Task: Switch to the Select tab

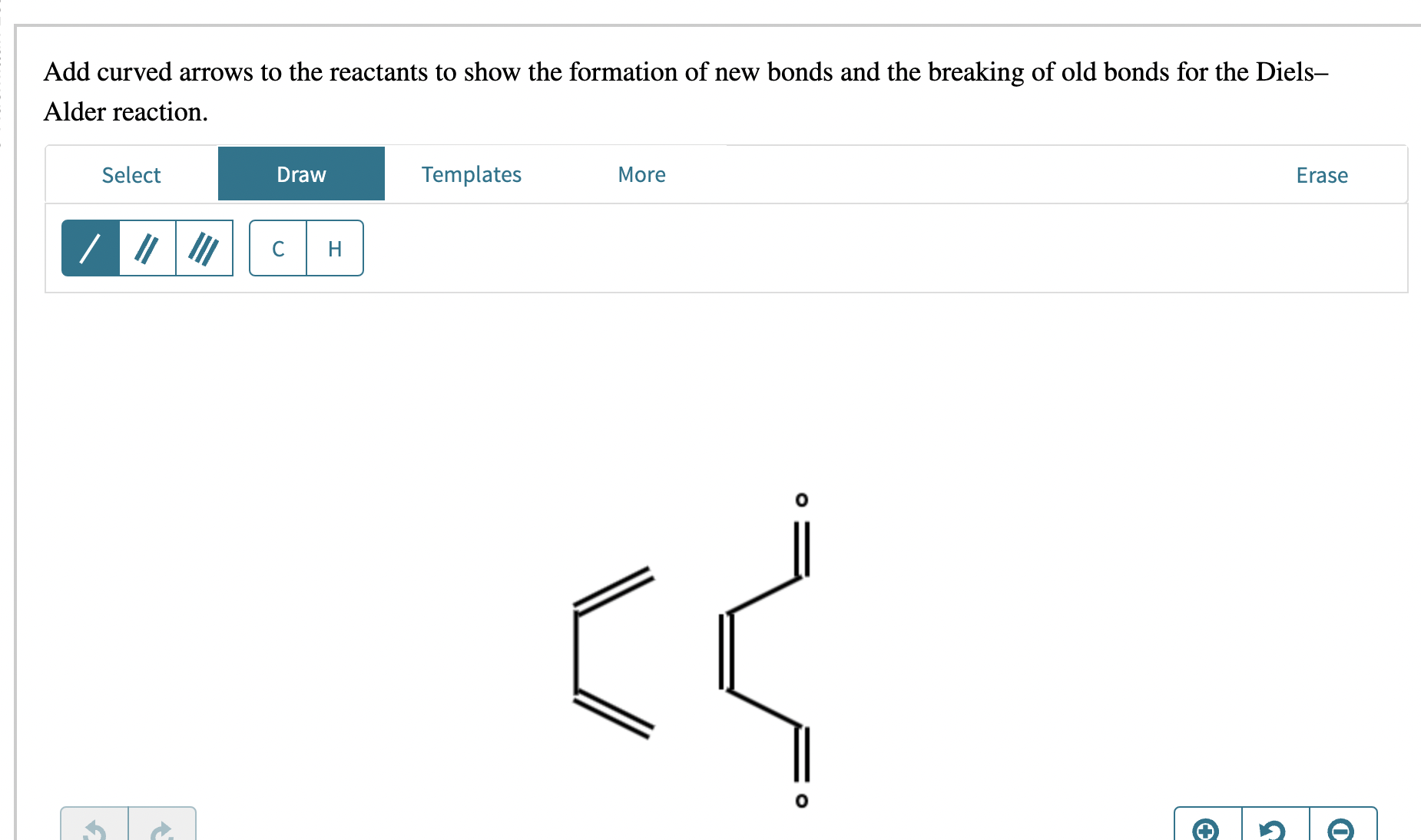Action: click(131, 174)
